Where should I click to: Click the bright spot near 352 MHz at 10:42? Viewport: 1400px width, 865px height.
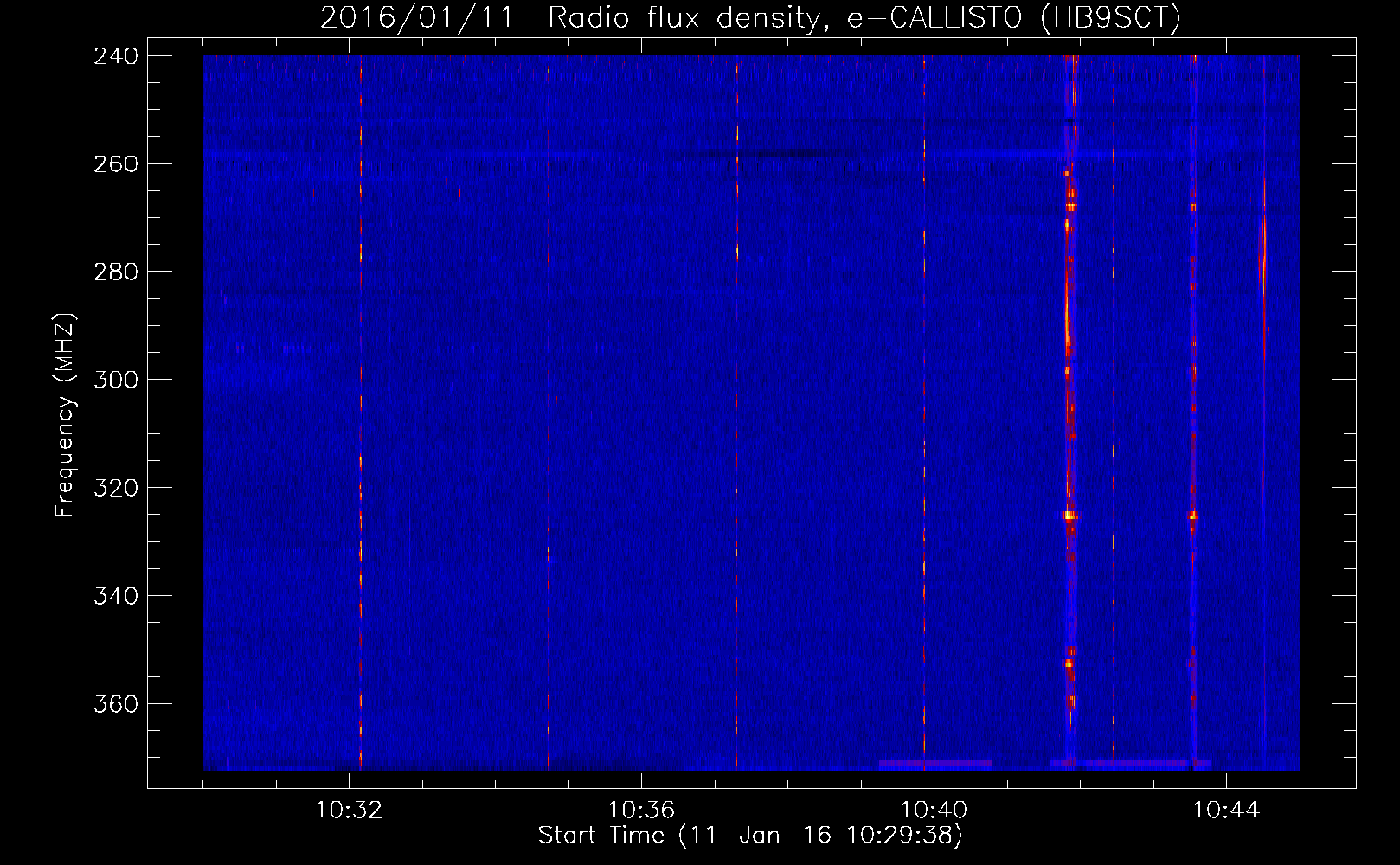click(x=1069, y=663)
